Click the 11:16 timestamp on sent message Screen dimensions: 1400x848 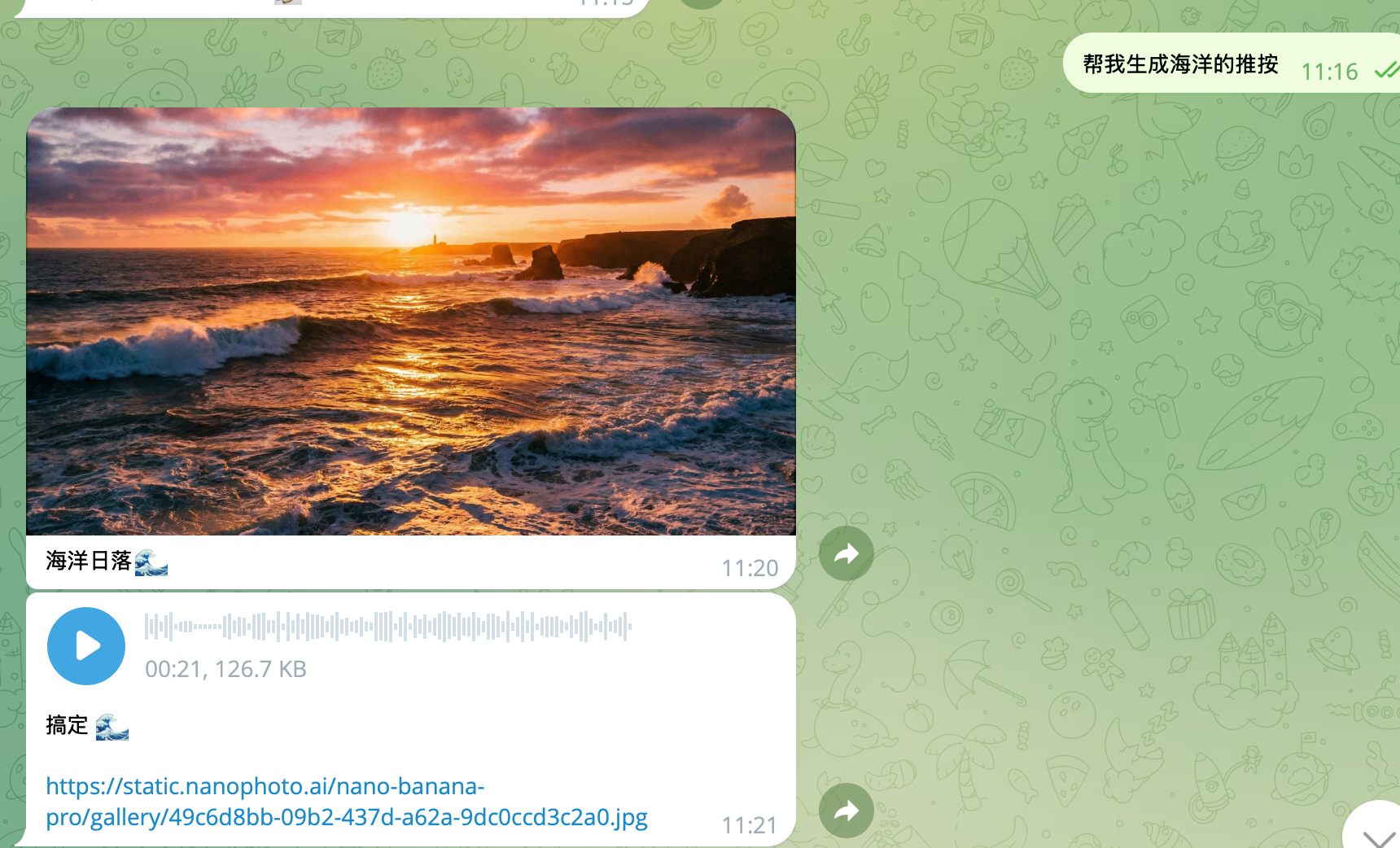coord(1329,72)
